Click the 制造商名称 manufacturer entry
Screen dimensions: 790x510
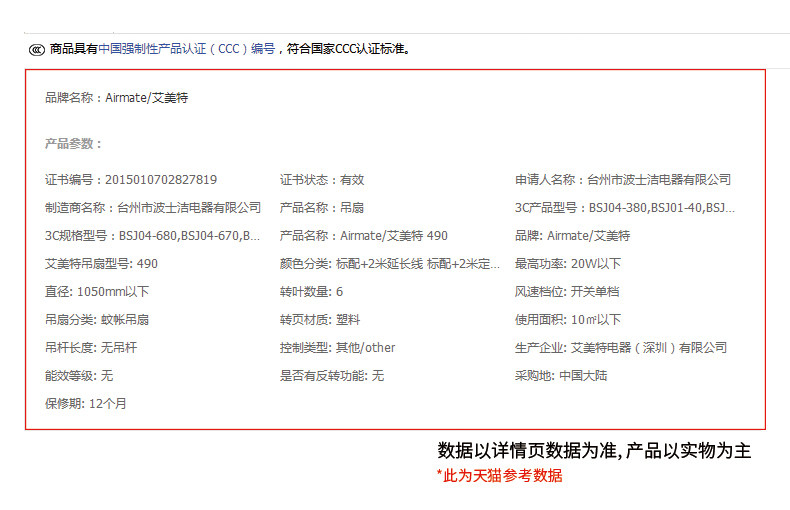click(153, 208)
